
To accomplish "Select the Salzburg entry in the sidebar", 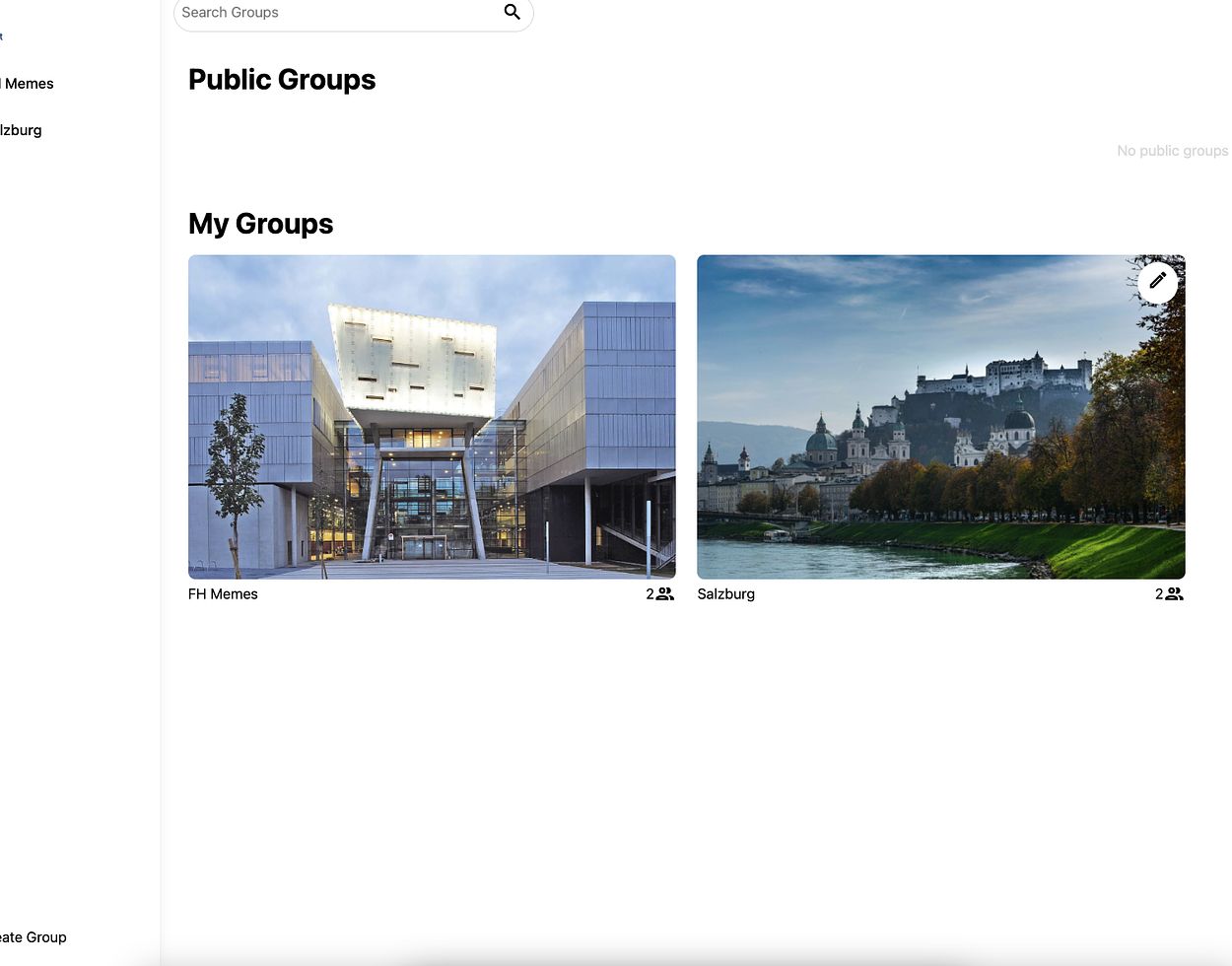I will point(21,130).
